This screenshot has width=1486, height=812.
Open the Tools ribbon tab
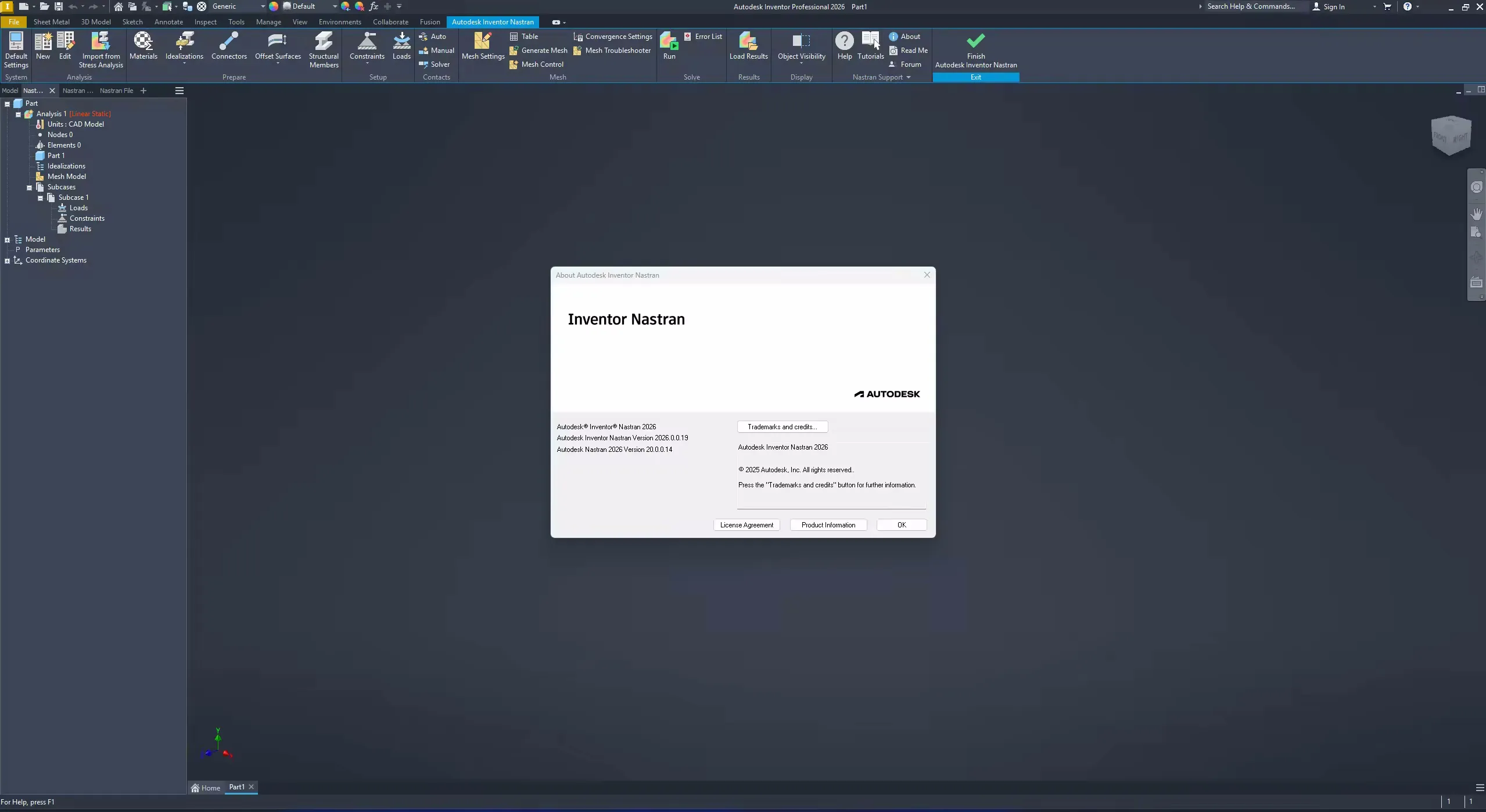(236, 21)
